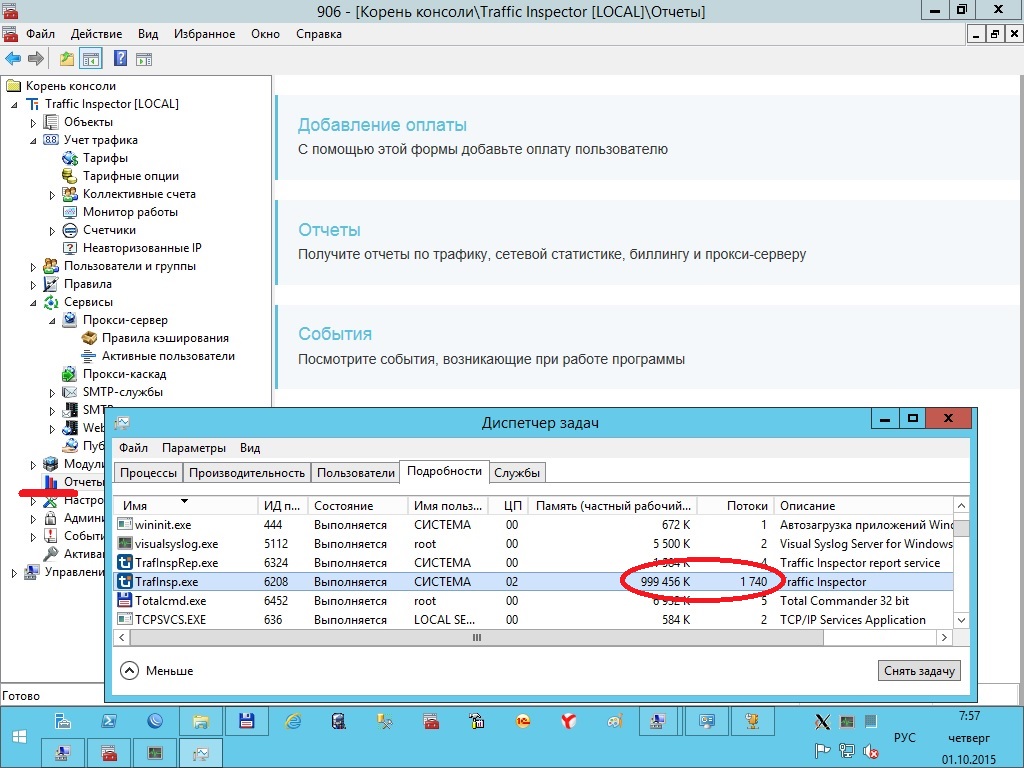Select Тарифные опции node

(x=131, y=176)
